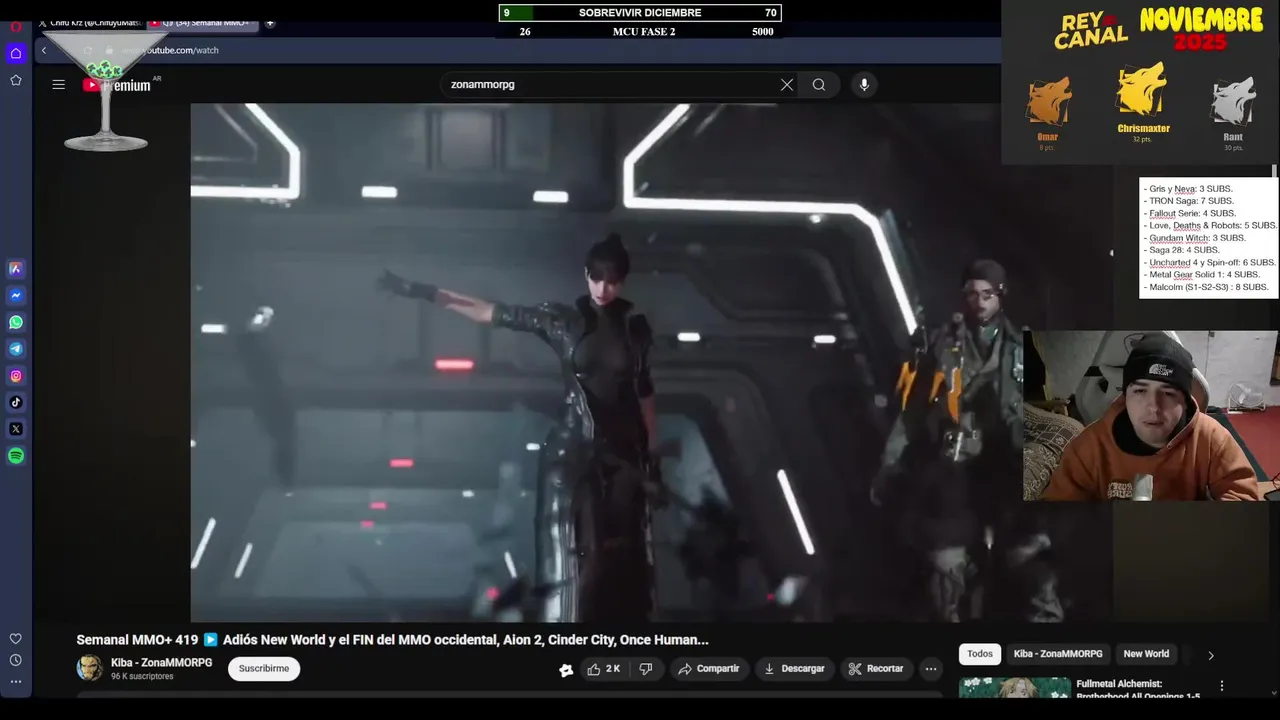Image resolution: width=1280 pixels, height=720 pixels.
Task: Open browsing history clock icon
Action: click(x=16, y=660)
